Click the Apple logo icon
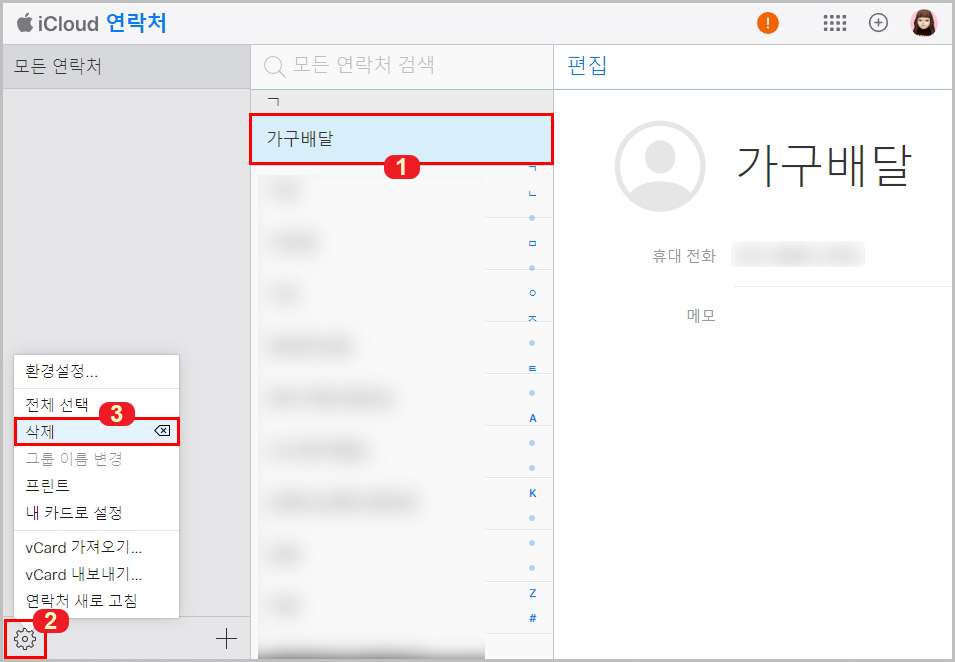 pyautogui.click(x=27, y=21)
